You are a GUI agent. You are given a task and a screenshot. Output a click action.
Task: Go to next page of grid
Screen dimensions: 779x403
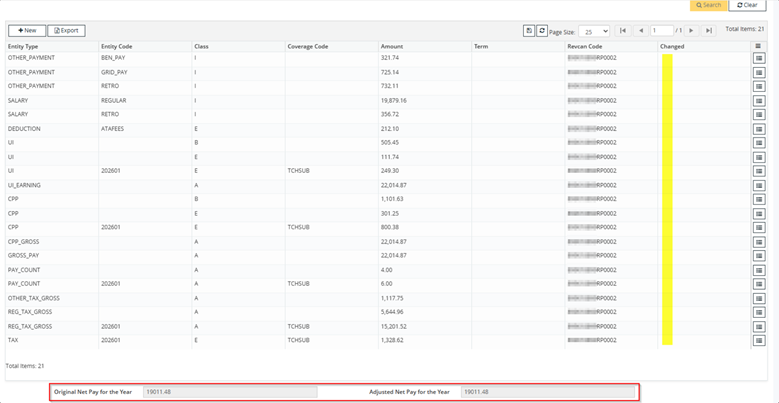click(x=691, y=31)
